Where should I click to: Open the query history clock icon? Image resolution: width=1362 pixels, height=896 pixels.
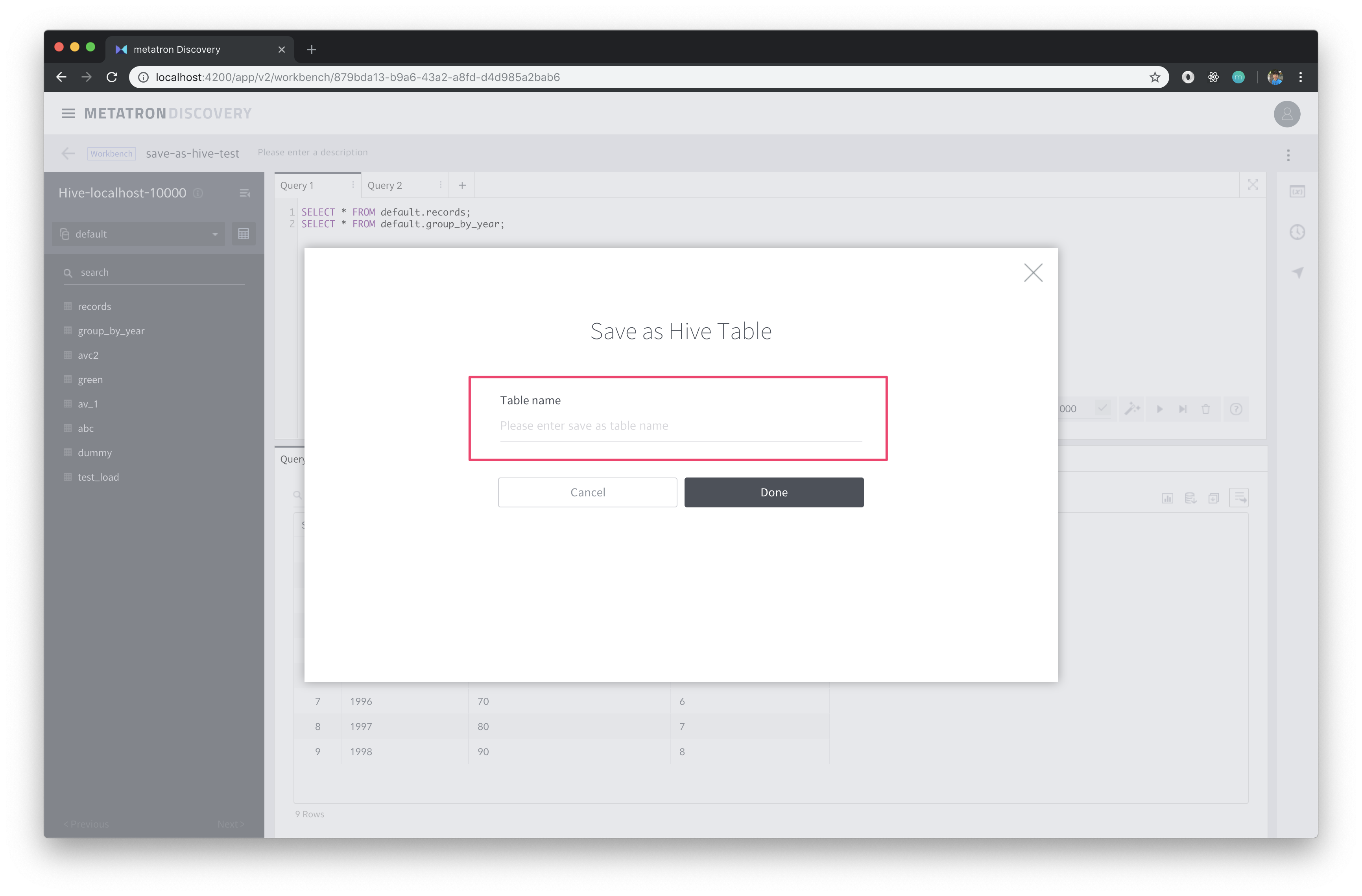coord(1297,232)
